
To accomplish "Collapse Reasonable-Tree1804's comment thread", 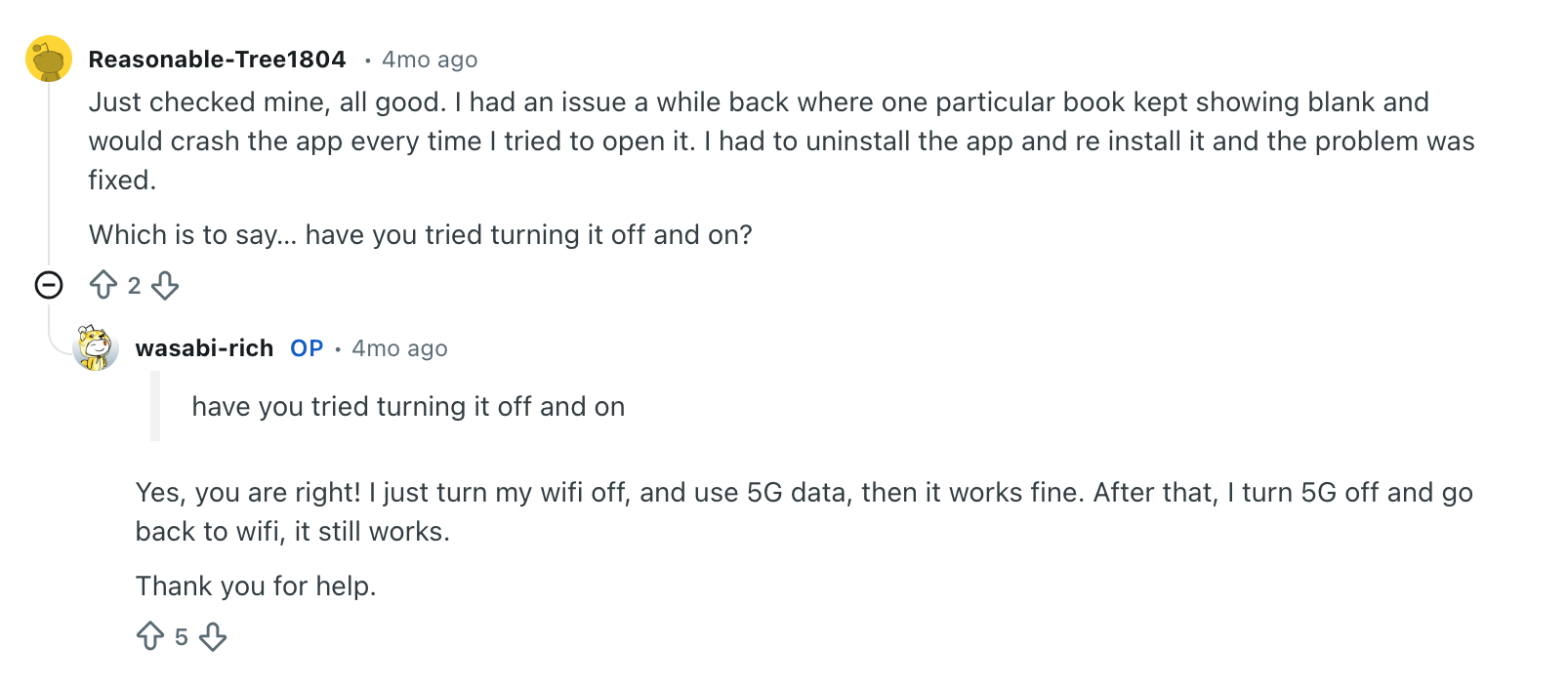I will tap(49, 285).
